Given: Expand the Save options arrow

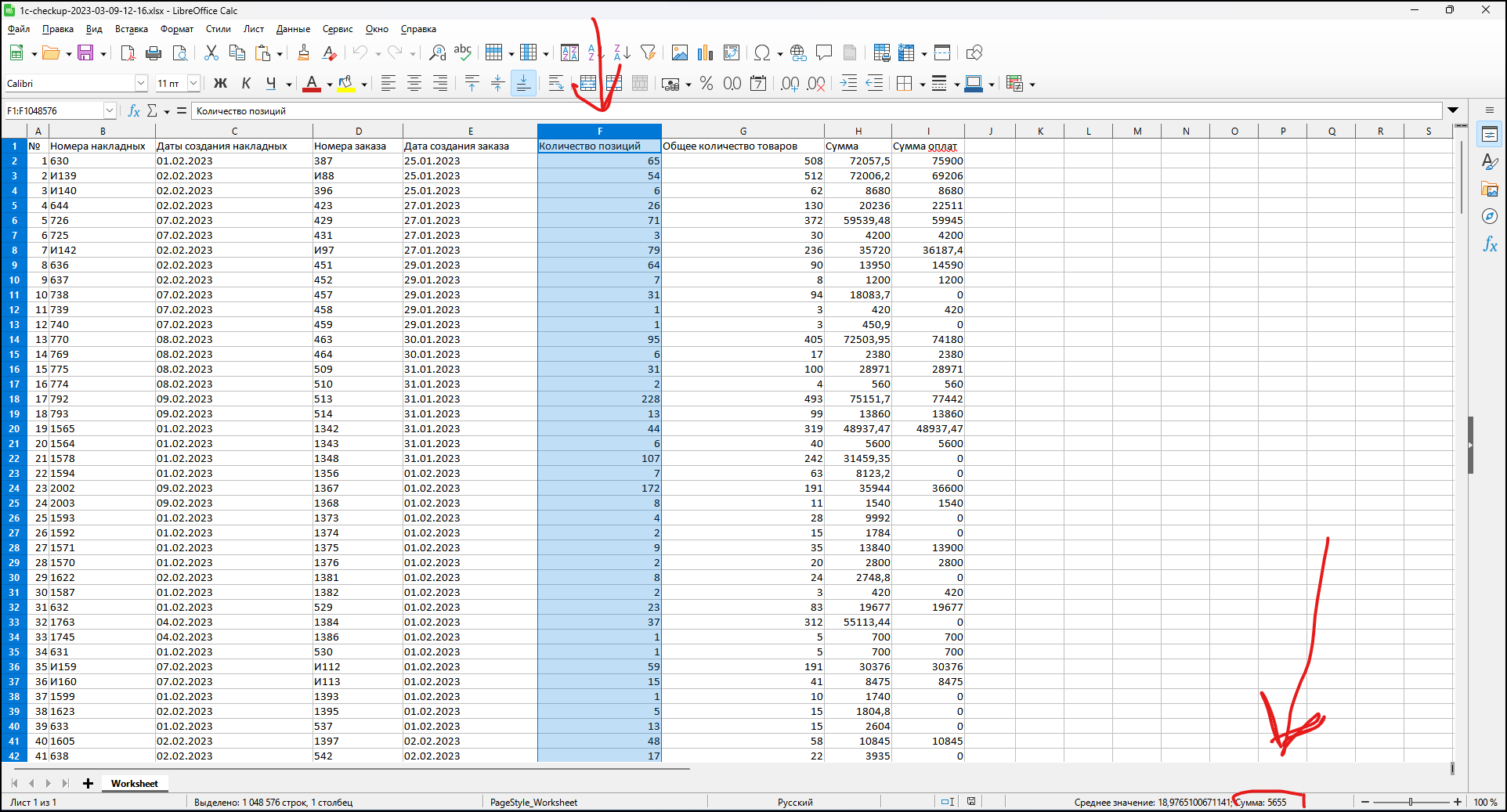Looking at the screenshot, I should click(103, 54).
